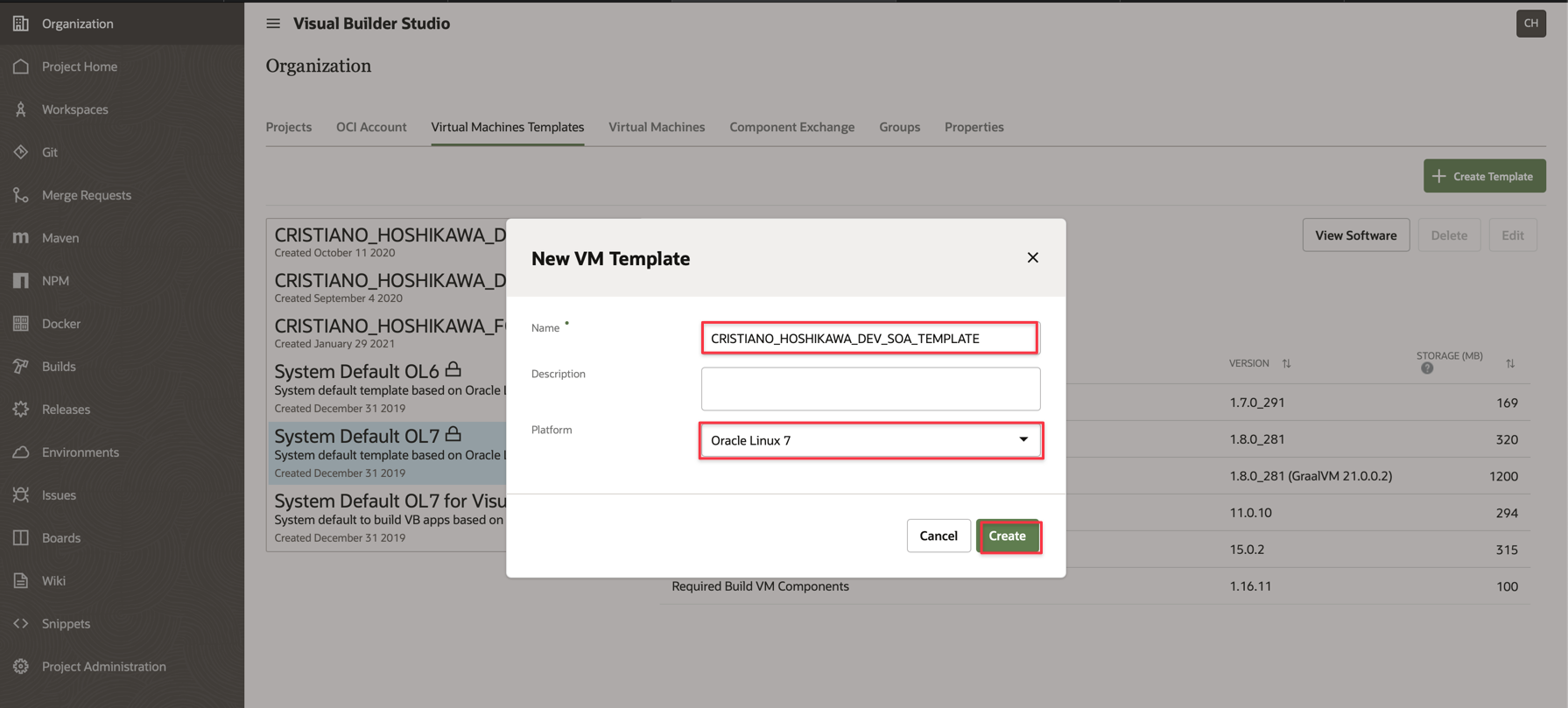Select System Default OL6 template
This screenshot has height=708, width=1568.
click(387, 388)
